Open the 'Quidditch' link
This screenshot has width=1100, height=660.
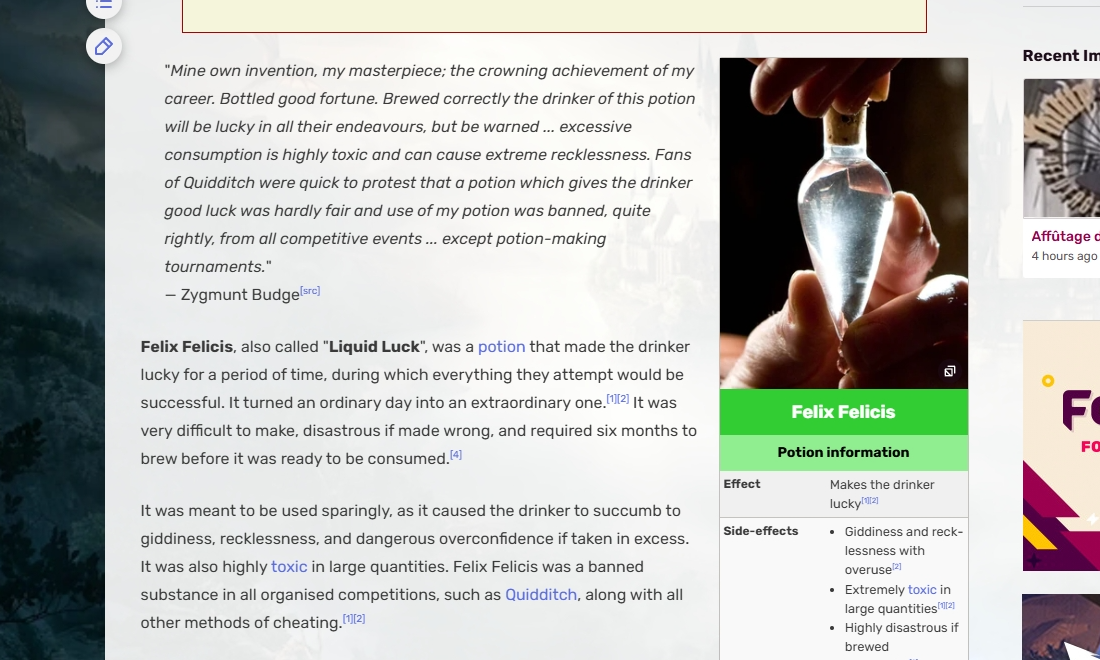click(x=541, y=595)
